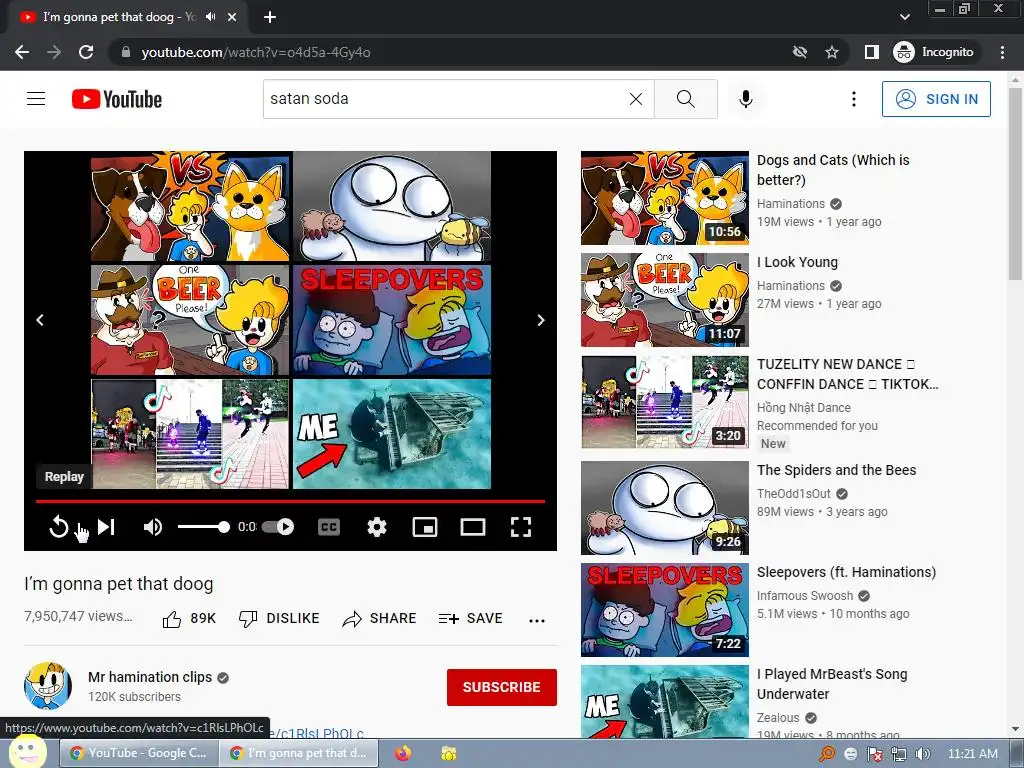Viewport: 1024px width, 768px height.
Task: Click TheOdd1sOut channel name
Action: pos(793,494)
